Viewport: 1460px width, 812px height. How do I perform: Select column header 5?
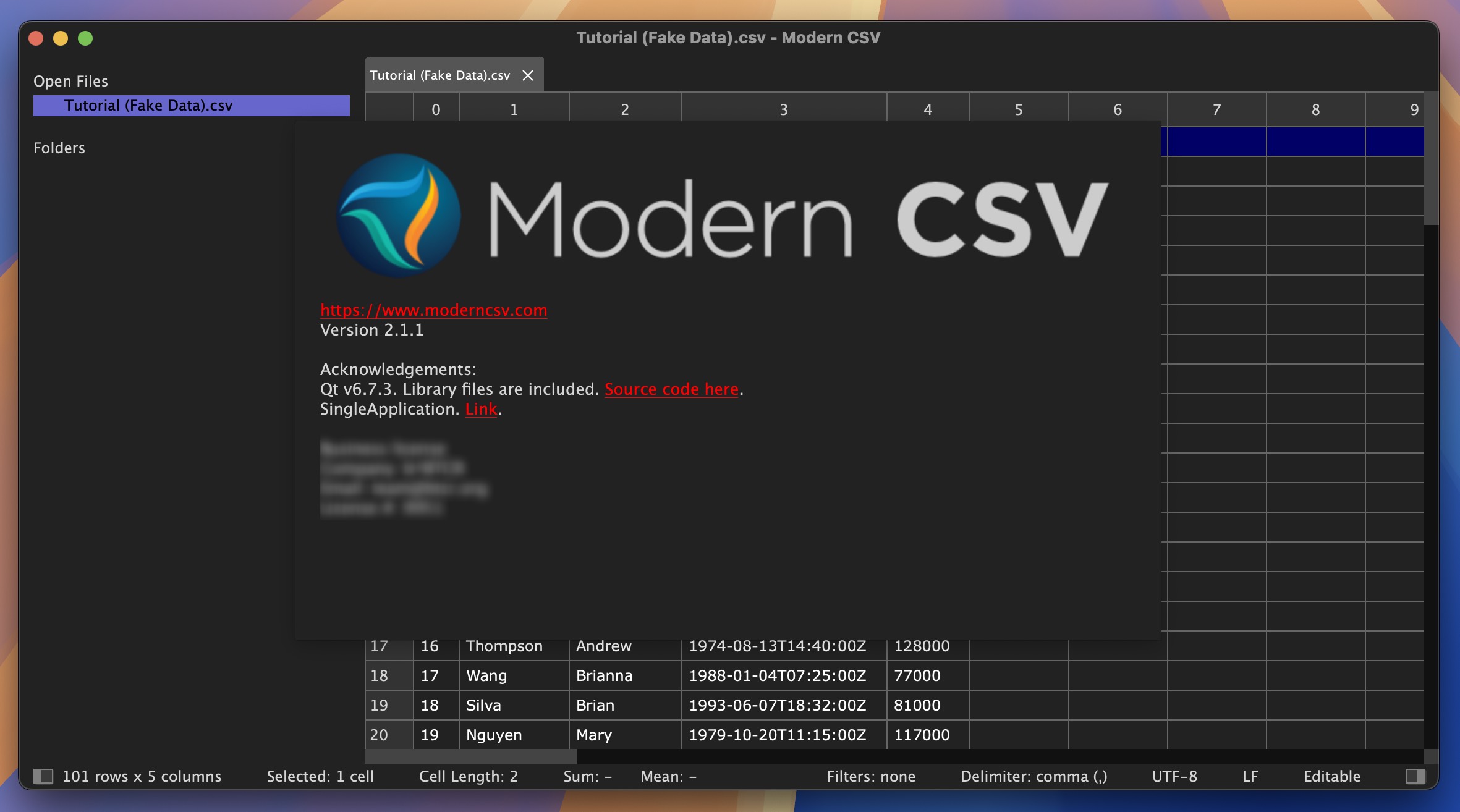click(1019, 109)
